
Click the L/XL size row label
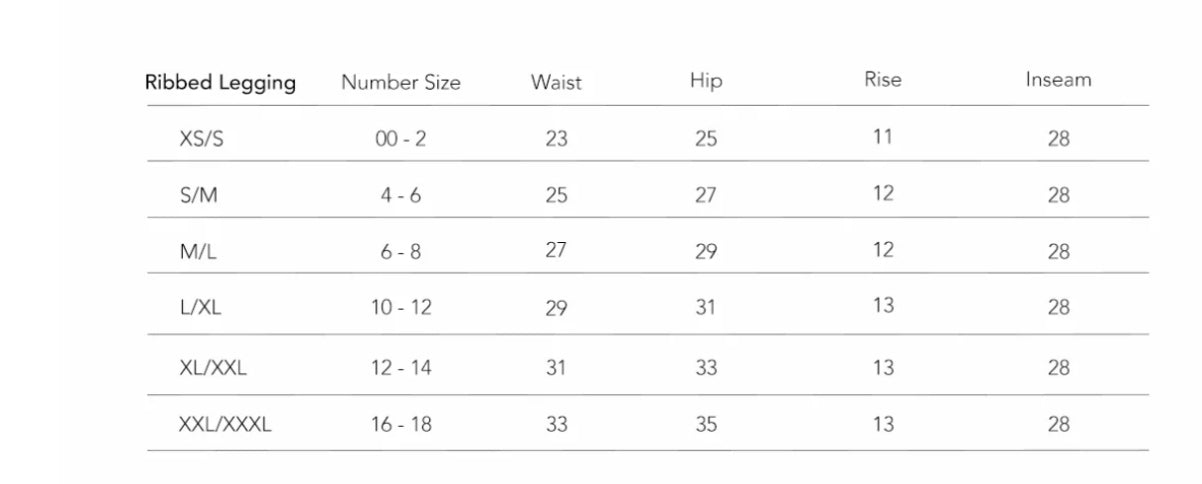pyautogui.click(x=200, y=308)
